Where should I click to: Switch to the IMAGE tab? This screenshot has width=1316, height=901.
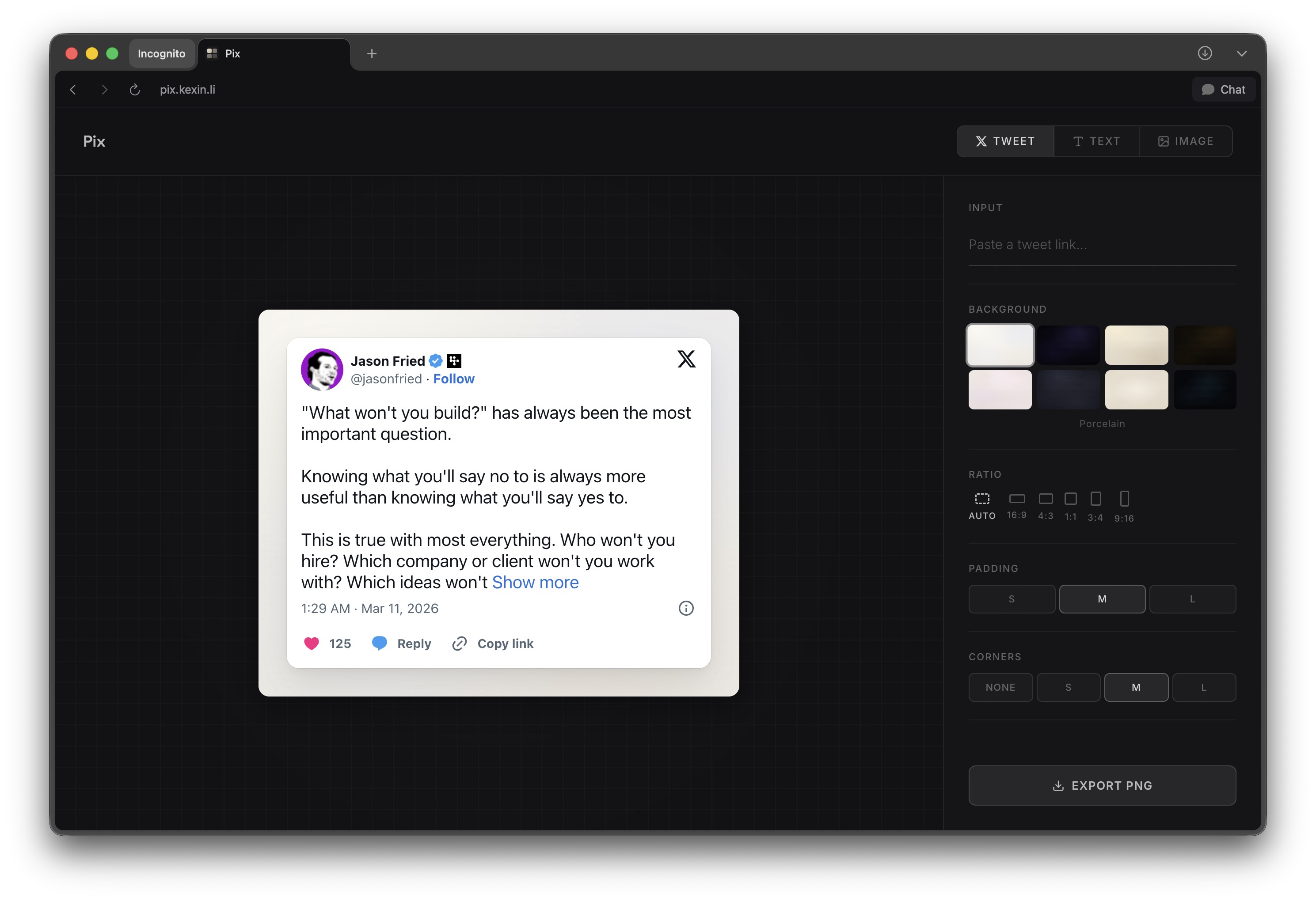1185,141
